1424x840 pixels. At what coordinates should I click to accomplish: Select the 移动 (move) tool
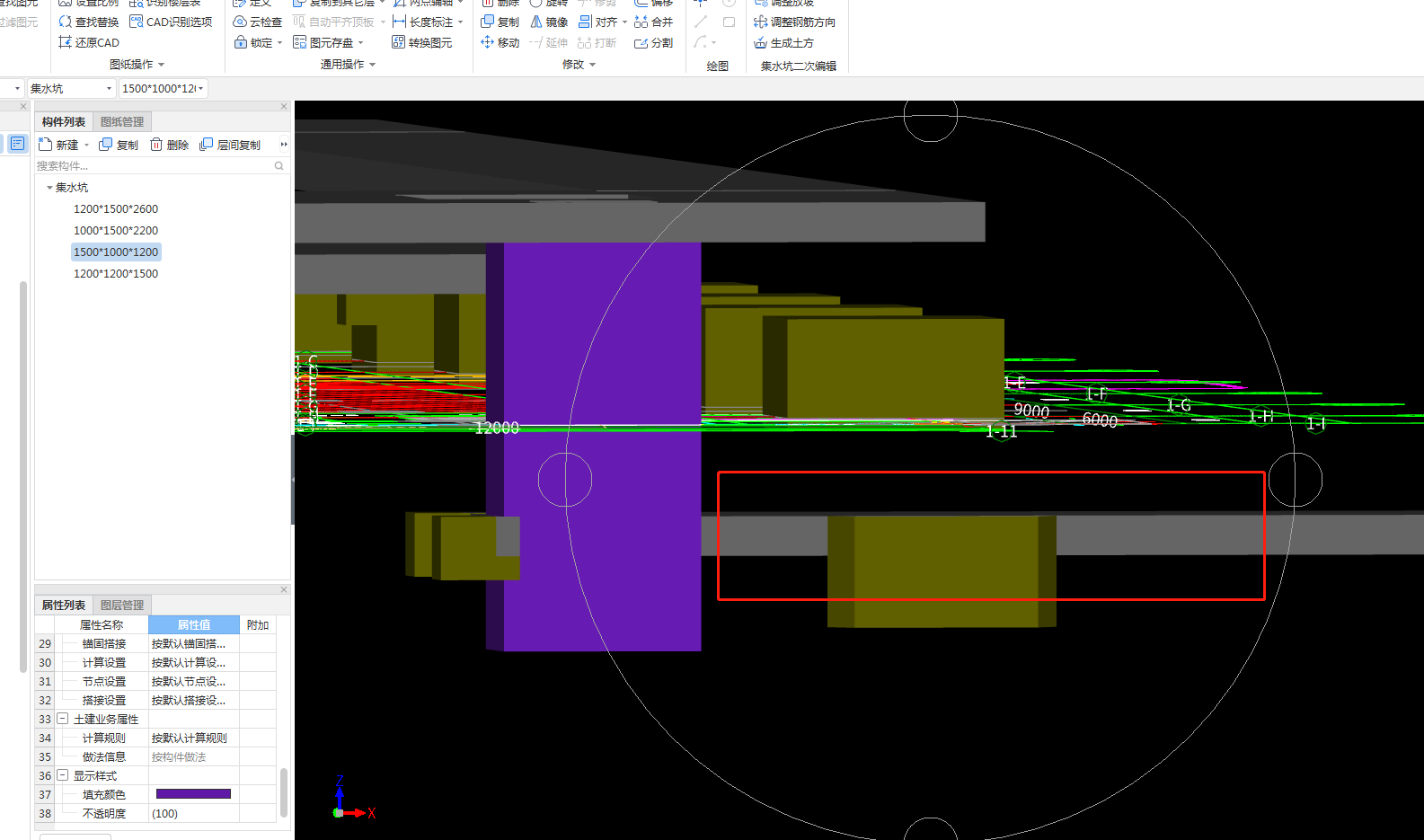(x=500, y=42)
